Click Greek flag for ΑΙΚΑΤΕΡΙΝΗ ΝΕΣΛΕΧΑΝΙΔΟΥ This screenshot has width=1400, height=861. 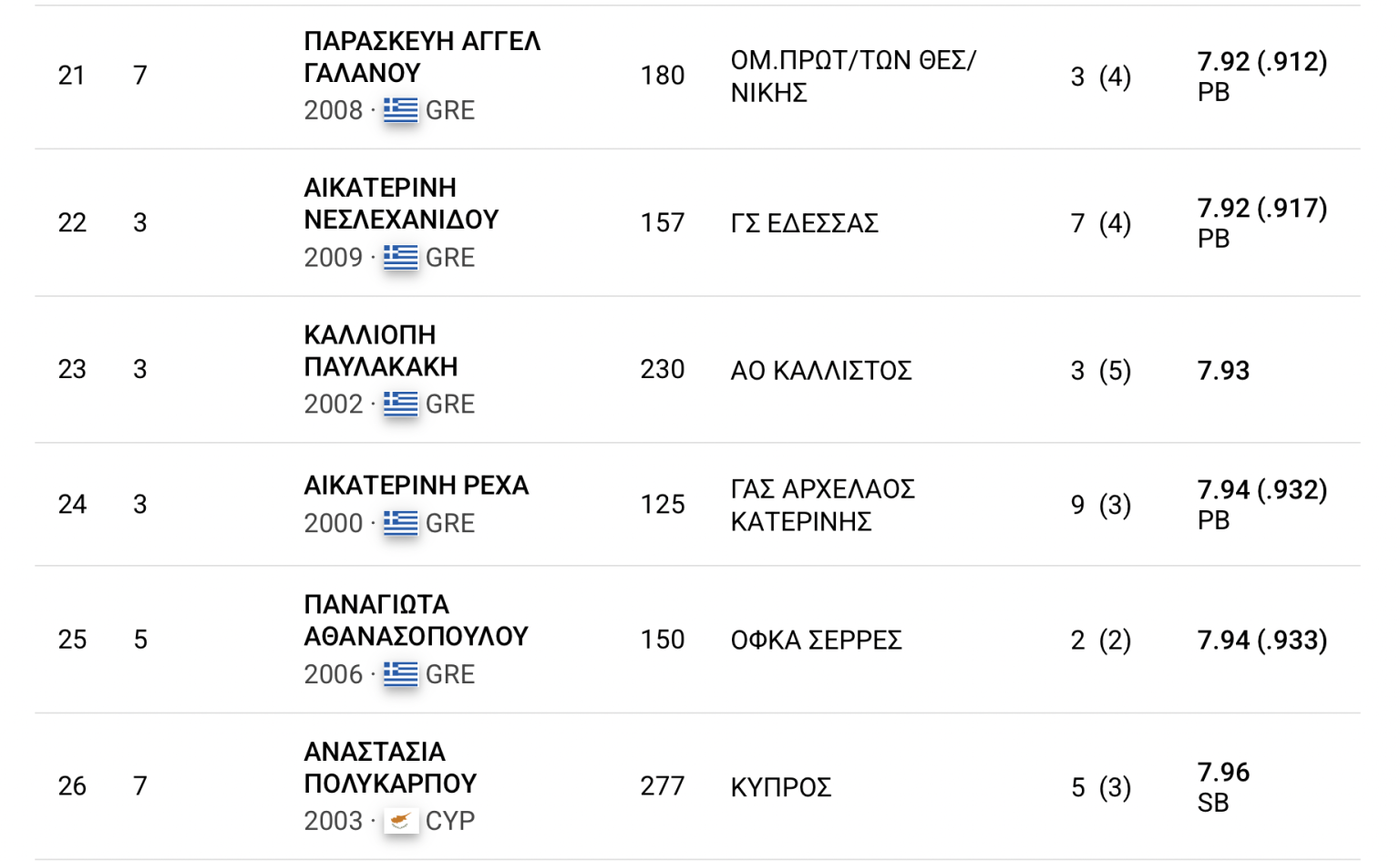400,258
